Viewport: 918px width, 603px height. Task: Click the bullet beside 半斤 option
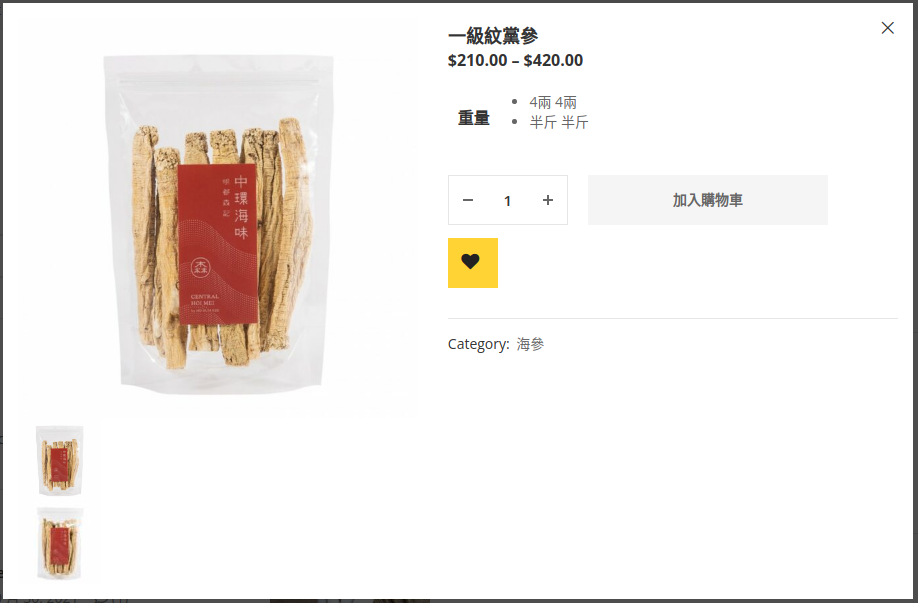pyautogui.click(x=514, y=122)
